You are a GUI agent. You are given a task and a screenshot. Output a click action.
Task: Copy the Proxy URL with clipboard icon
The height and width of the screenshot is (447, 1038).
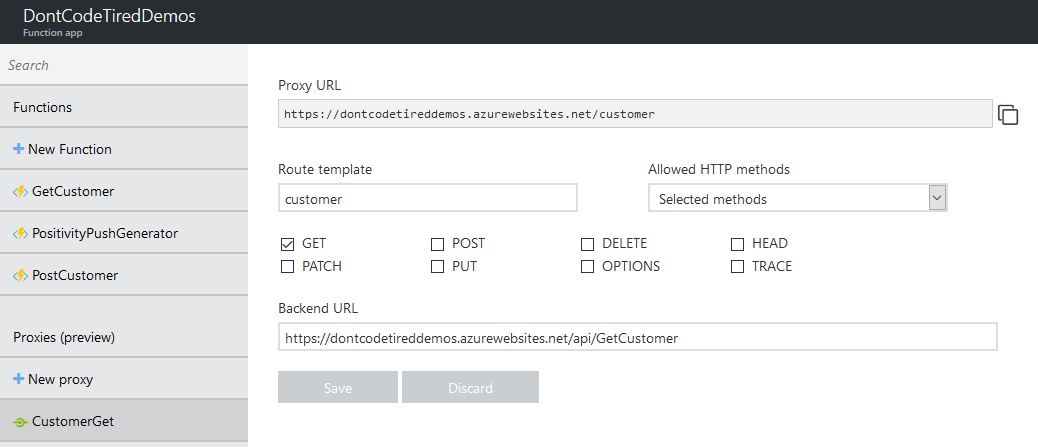tap(1008, 115)
